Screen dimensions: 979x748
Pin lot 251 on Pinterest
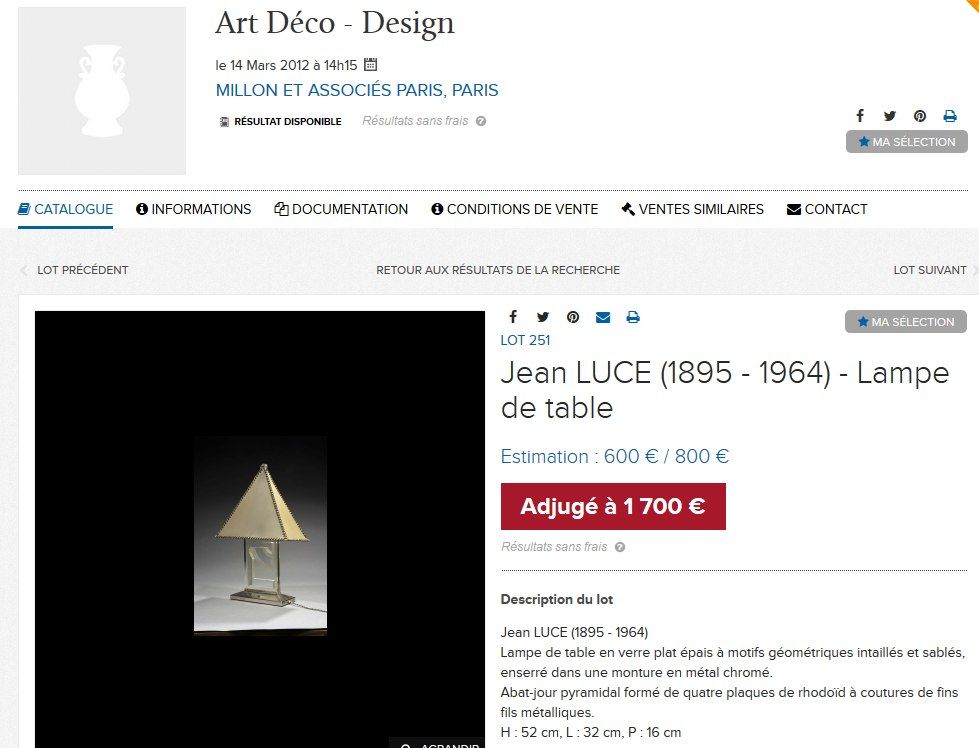click(573, 317)
